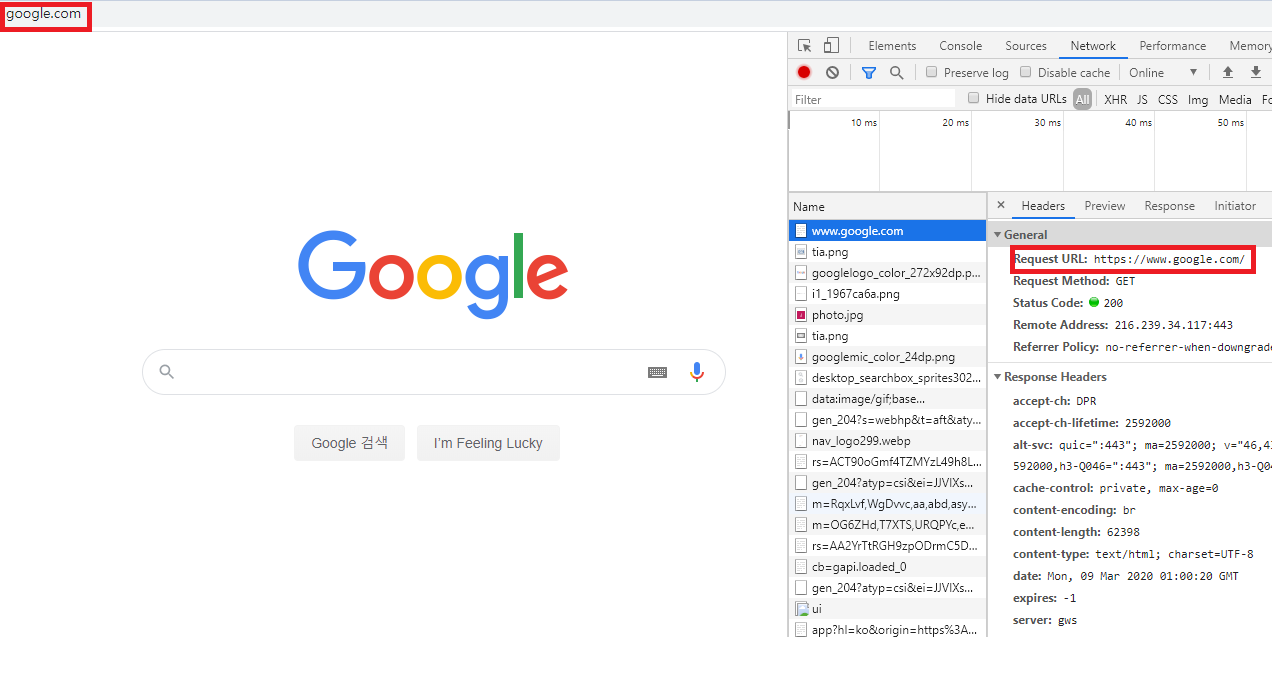This screenshot has width=1272, height=694.
Task: Focus the network Filter text field
Action: (x=873, y=99)
